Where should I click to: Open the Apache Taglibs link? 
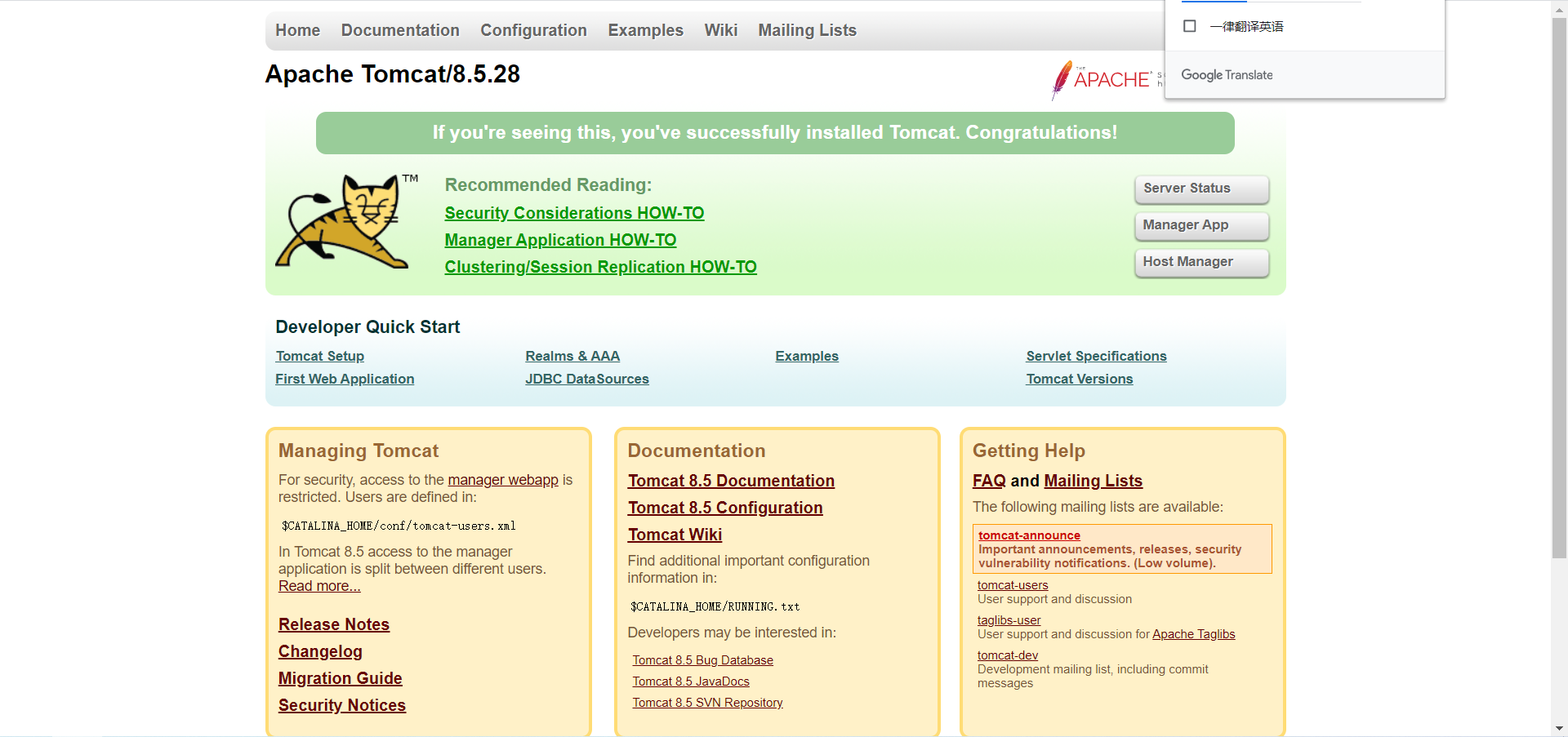tap(1193, 634)
